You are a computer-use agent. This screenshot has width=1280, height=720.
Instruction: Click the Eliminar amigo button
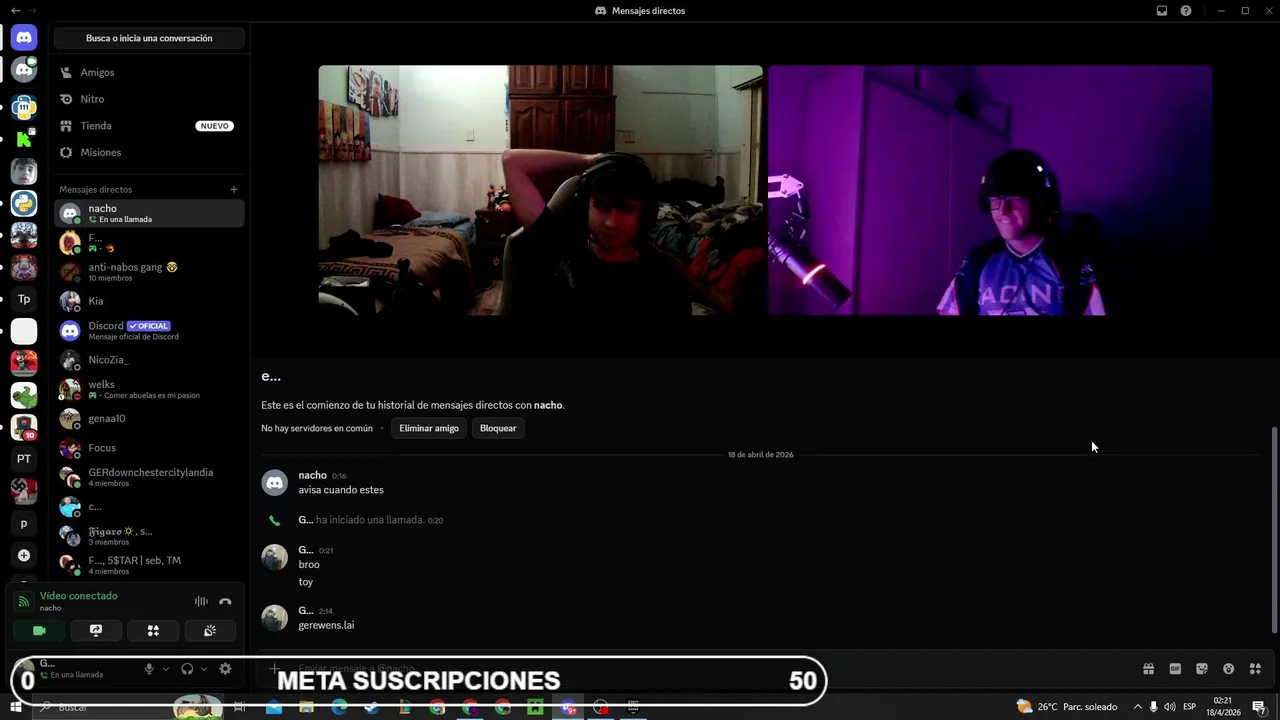pos(429,428)
